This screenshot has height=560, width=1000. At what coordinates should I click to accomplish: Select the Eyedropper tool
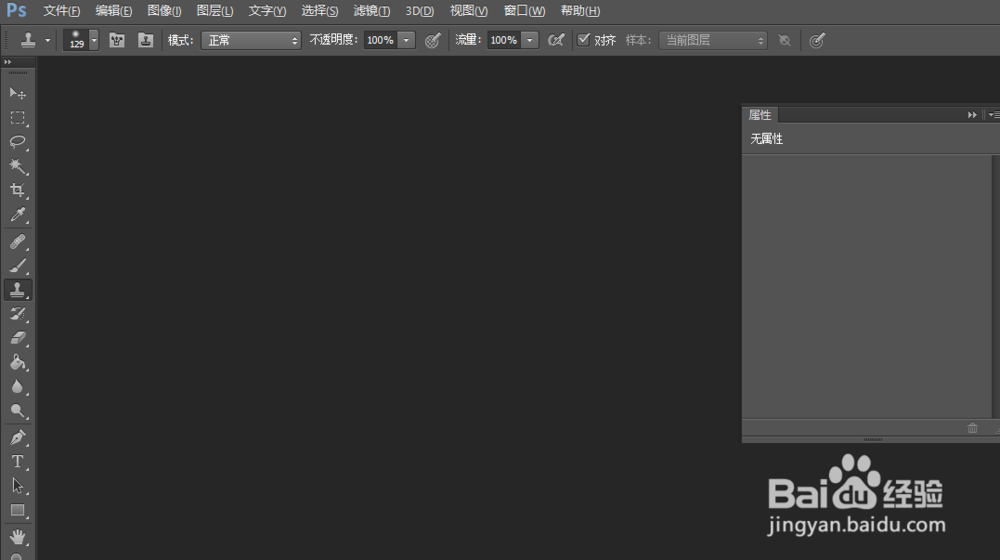pyautogui.click(x=17, y=214)
